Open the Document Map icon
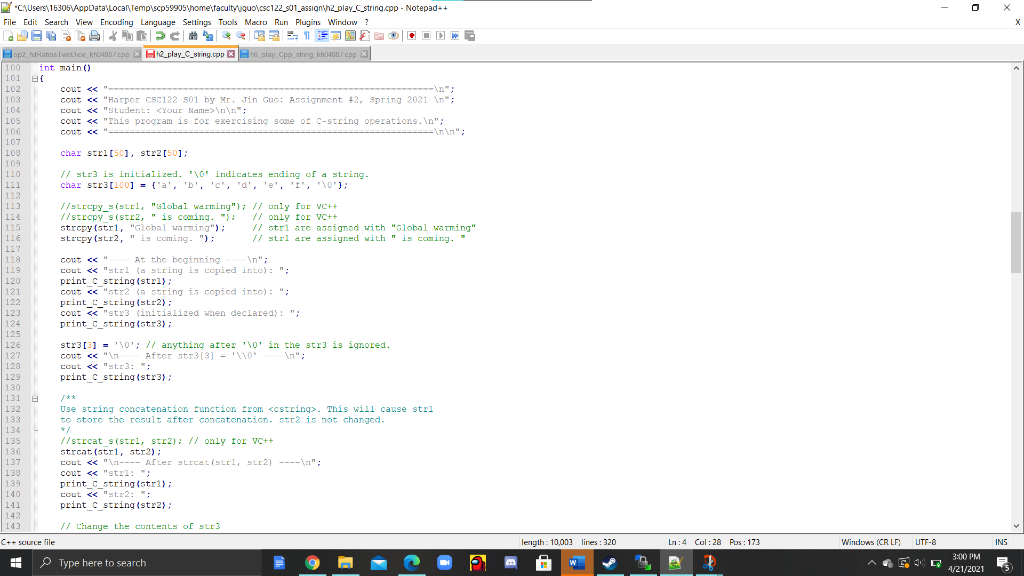This screenshot has width=1024, height=576. coord(350,36)
